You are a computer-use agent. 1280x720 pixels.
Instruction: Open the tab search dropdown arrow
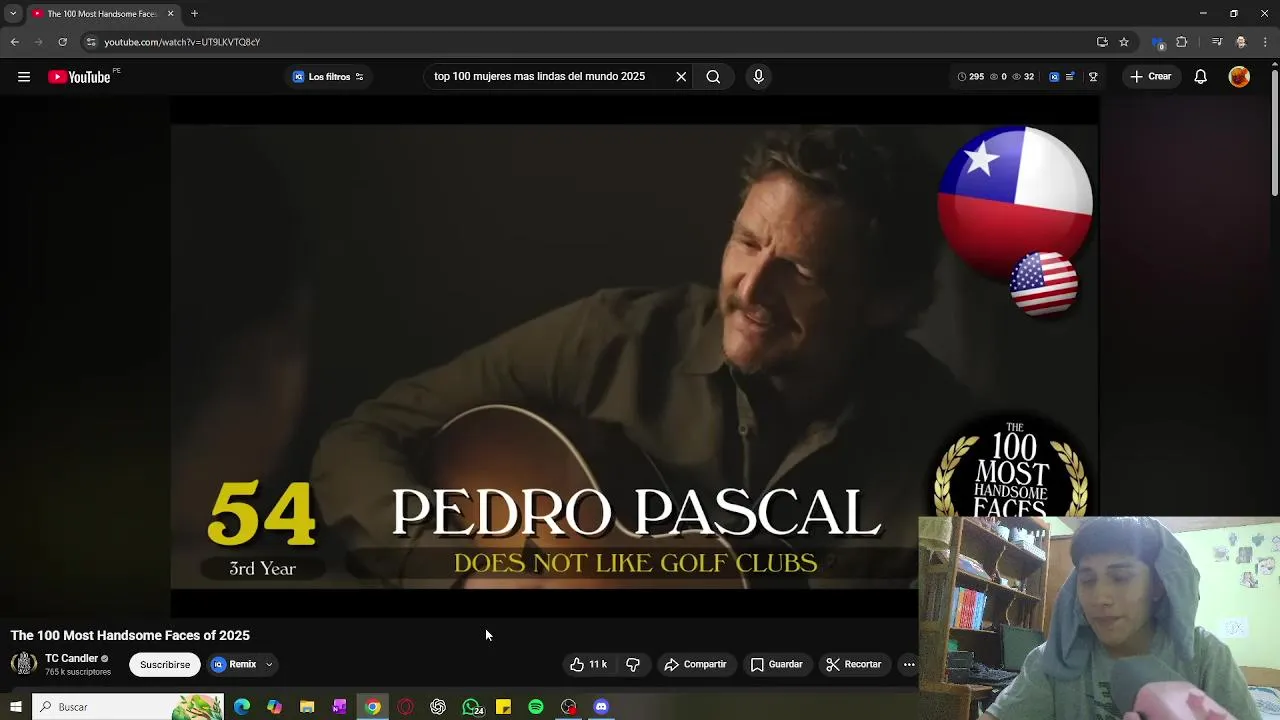[x=13, y=14]
